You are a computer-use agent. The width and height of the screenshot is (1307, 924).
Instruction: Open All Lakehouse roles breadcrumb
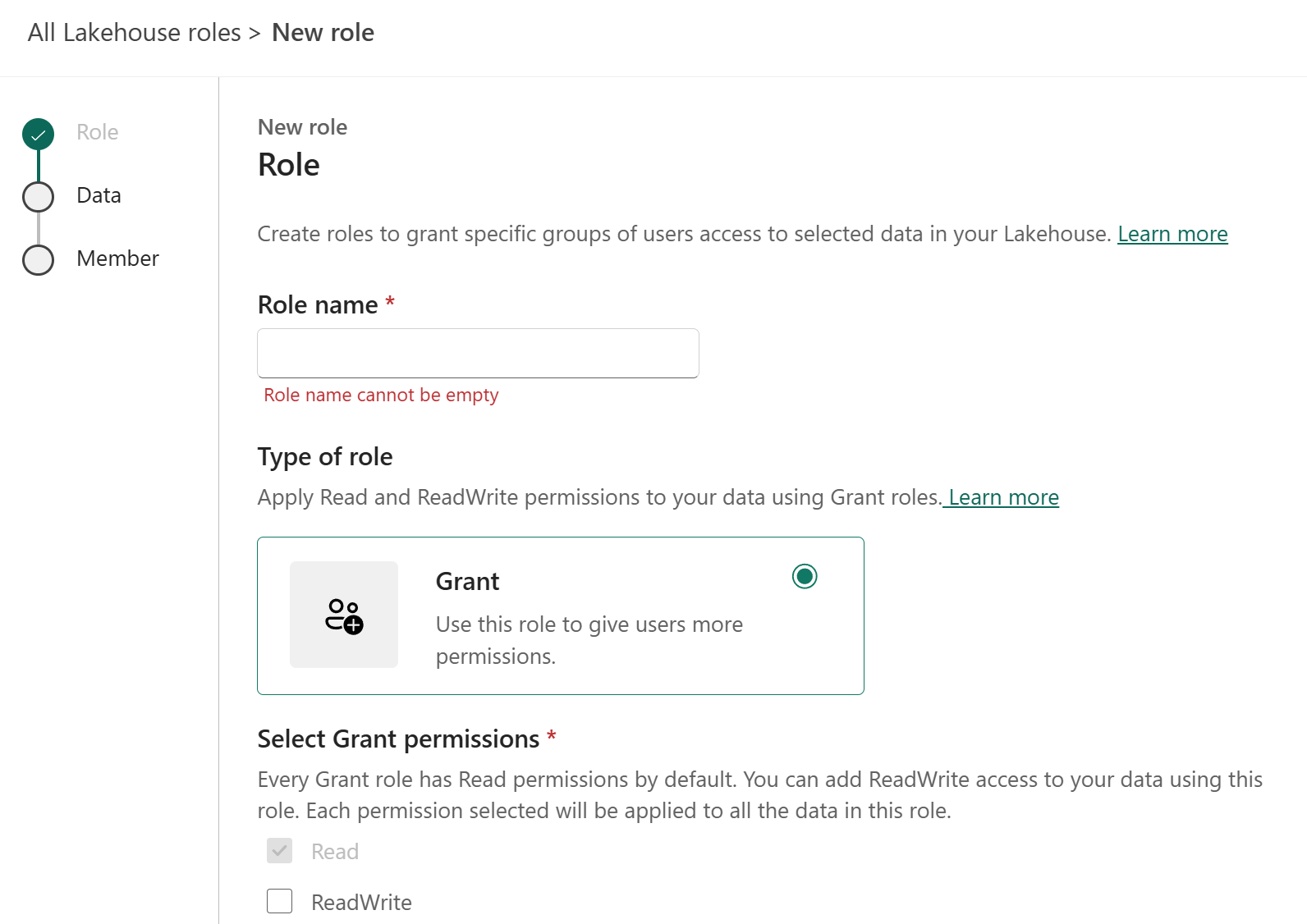point(134,33)
